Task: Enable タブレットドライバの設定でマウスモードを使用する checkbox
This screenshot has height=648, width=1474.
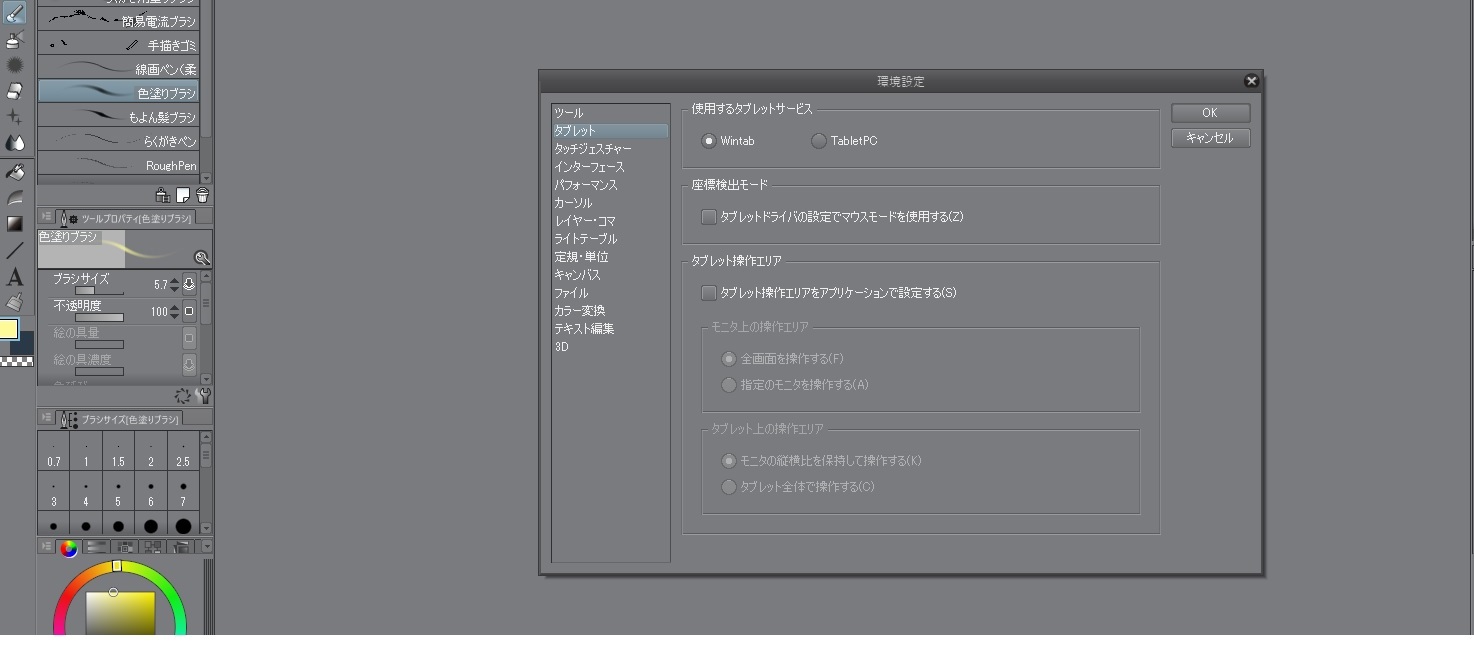Action: coord(709,217)
